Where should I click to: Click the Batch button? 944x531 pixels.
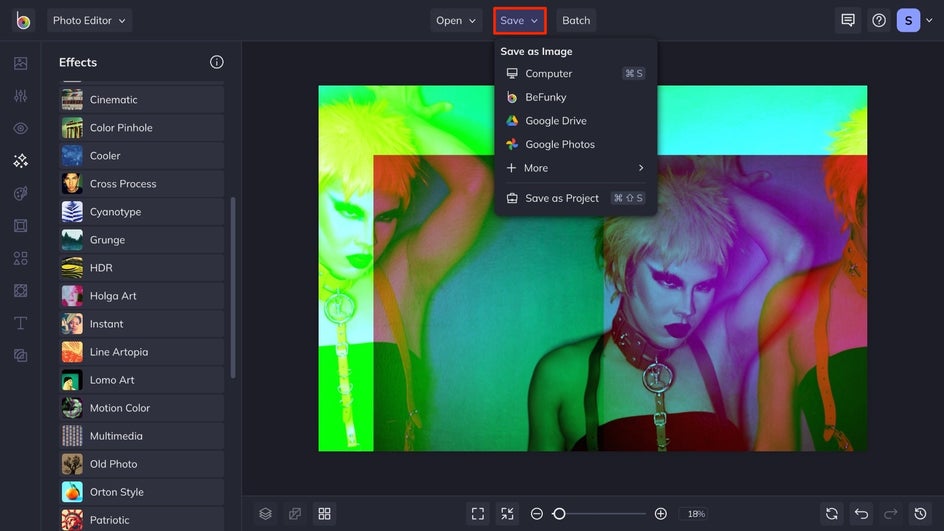576,20
